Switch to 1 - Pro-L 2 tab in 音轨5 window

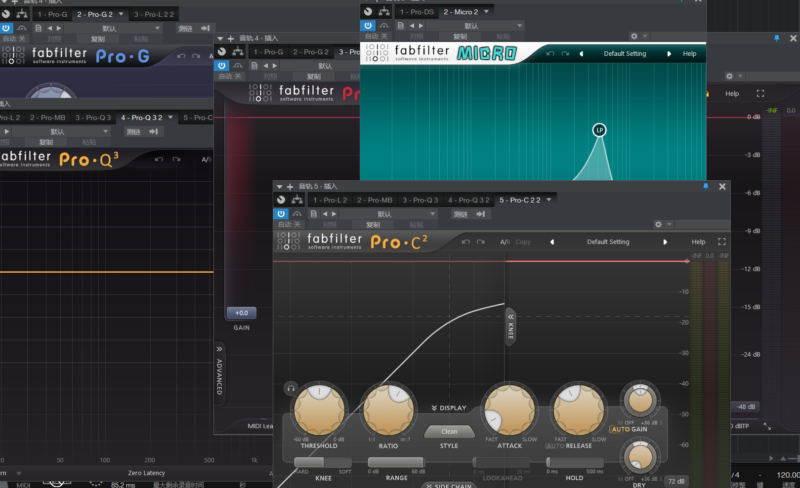(x=330, y=200)
